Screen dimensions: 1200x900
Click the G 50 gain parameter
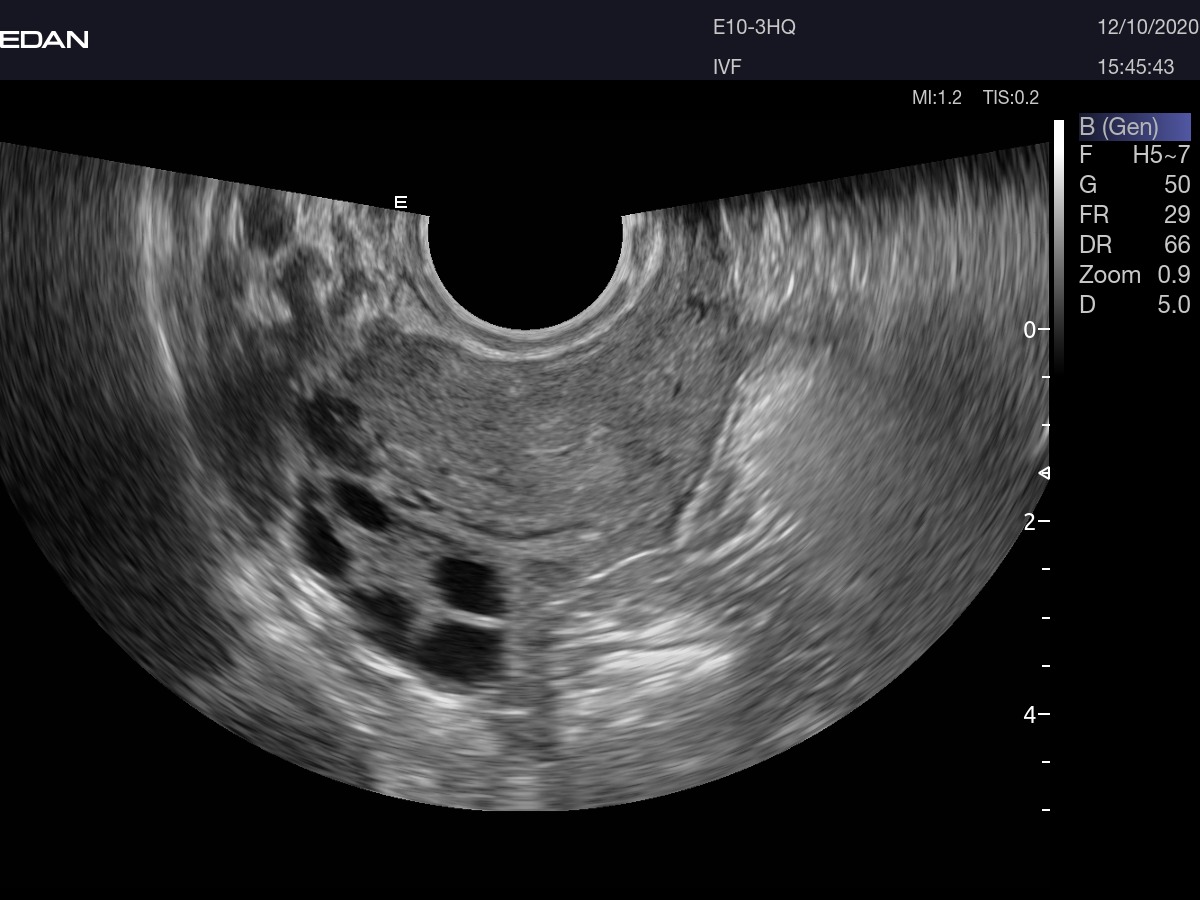pyautogui.click(x=1134, y=185)
